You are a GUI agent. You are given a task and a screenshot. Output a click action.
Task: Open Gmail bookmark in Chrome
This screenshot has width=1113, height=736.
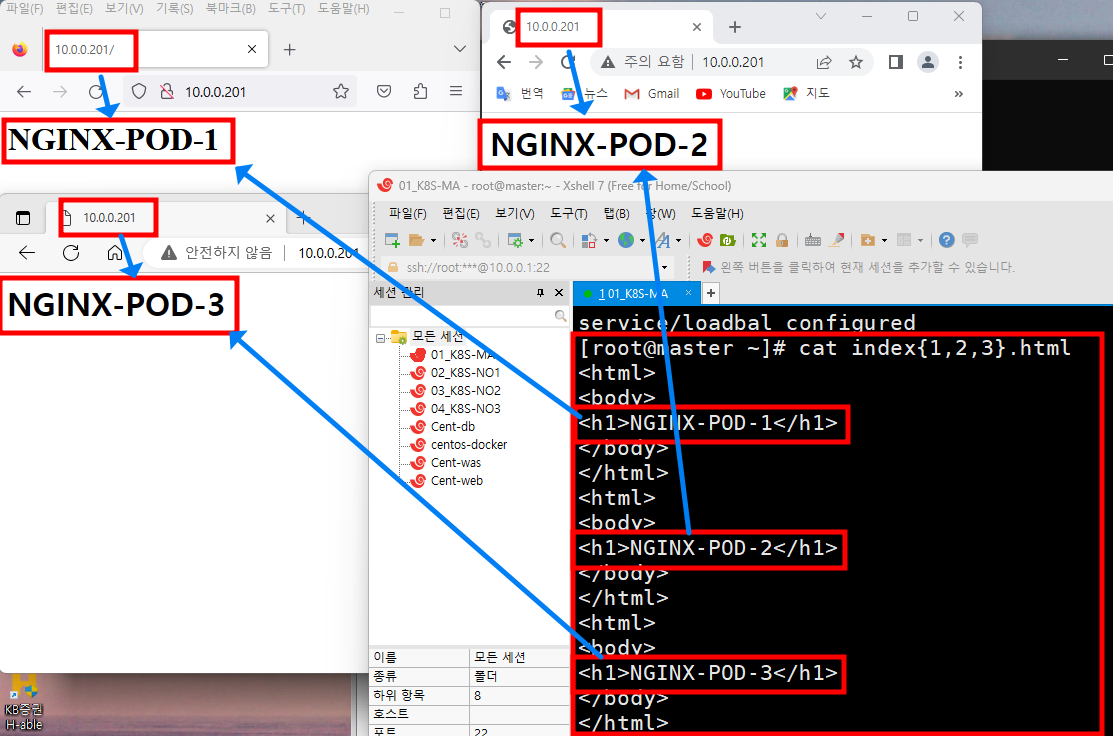pos(652,94)
